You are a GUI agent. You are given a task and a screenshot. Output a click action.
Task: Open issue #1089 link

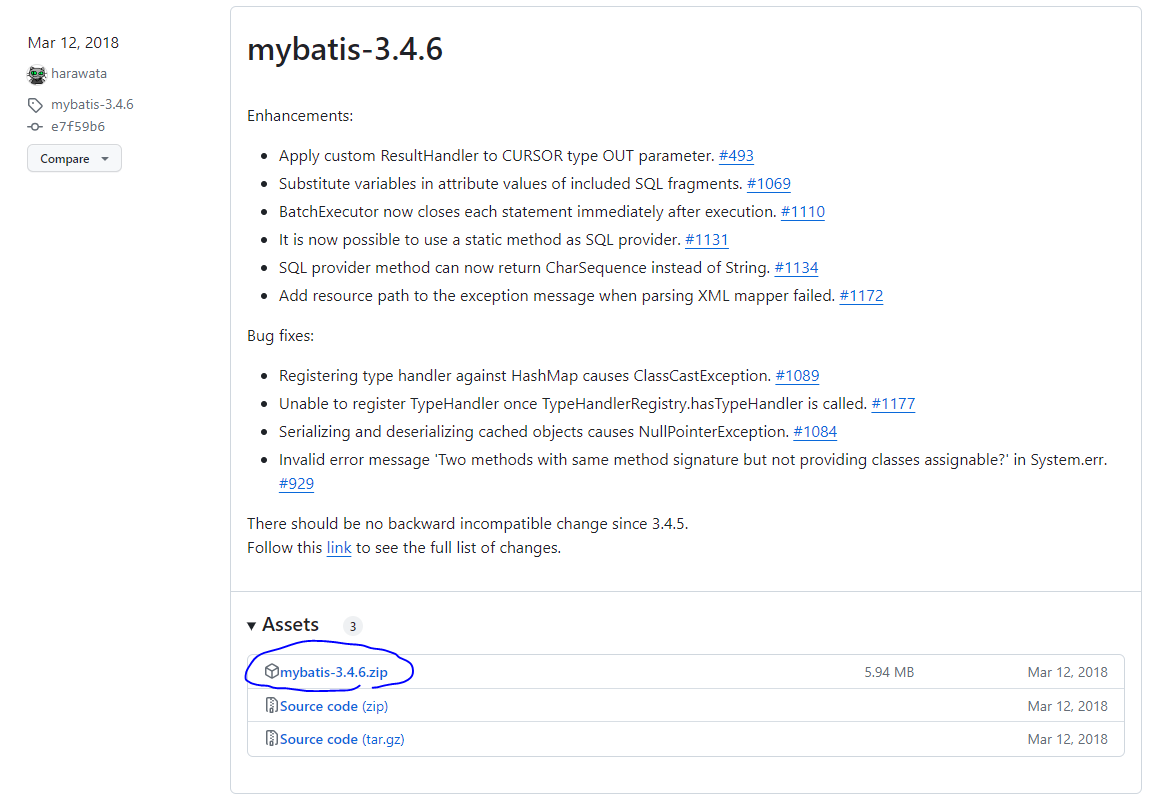coord(797,376)
